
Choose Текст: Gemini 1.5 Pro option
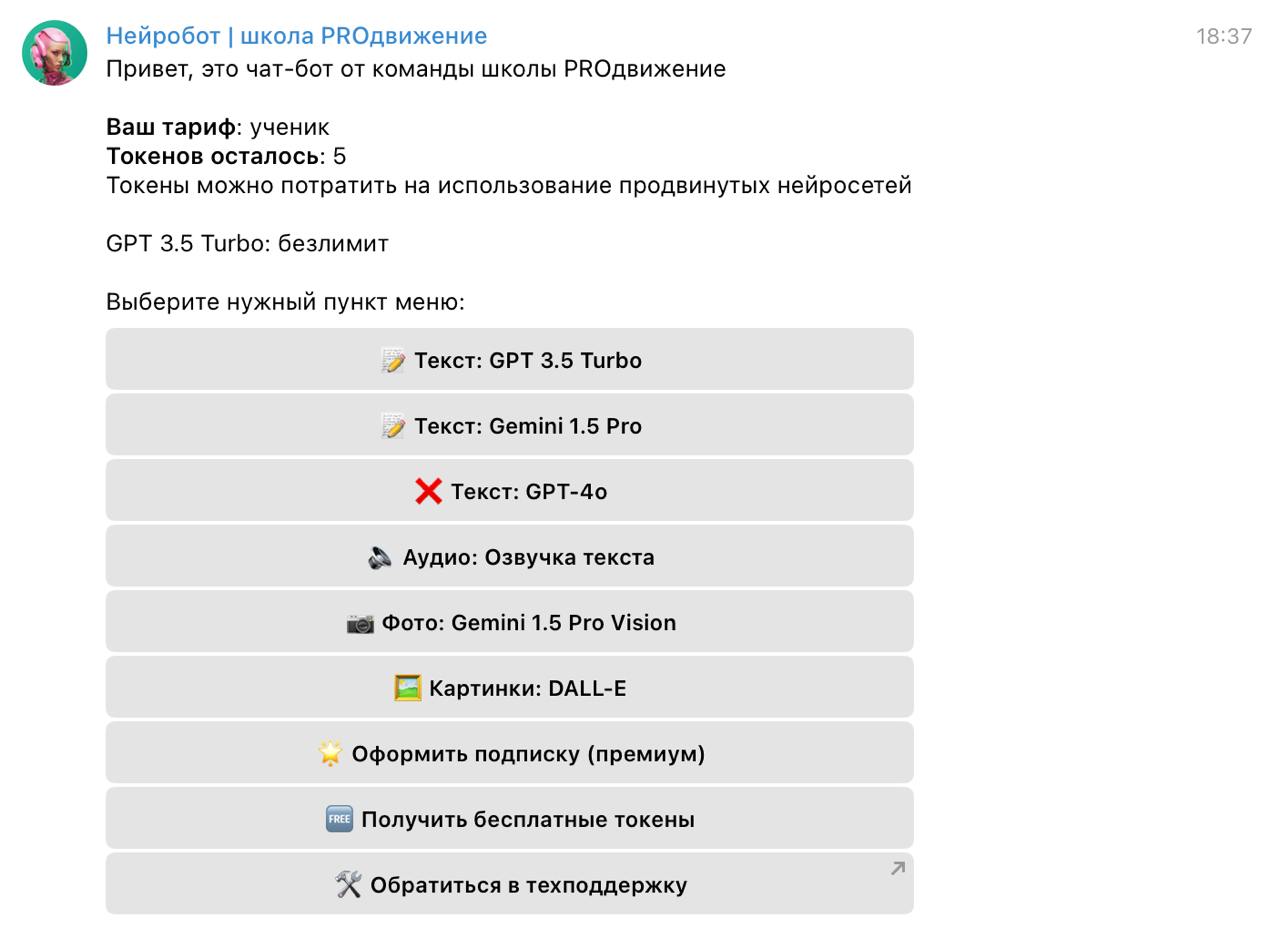pos(510,426)
